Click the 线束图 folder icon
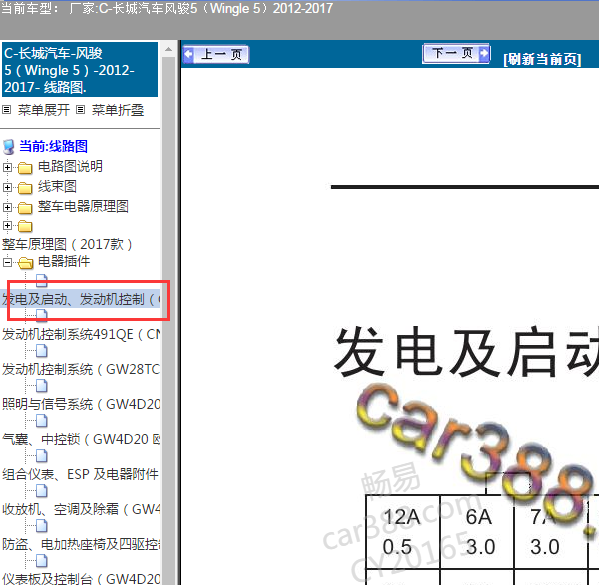599x585 pixels. click(x=25, y=188)
